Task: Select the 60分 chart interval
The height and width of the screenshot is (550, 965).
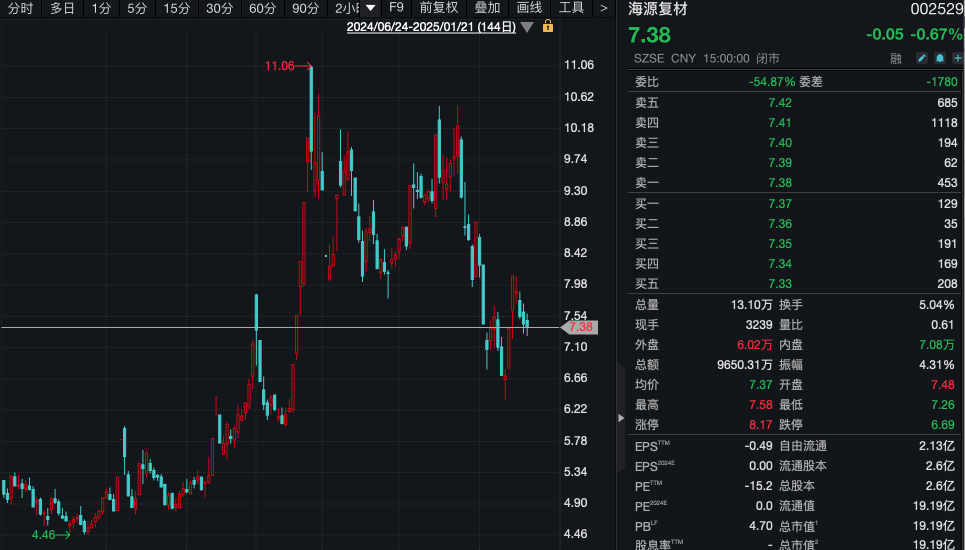Action: [x=262, y=8]
